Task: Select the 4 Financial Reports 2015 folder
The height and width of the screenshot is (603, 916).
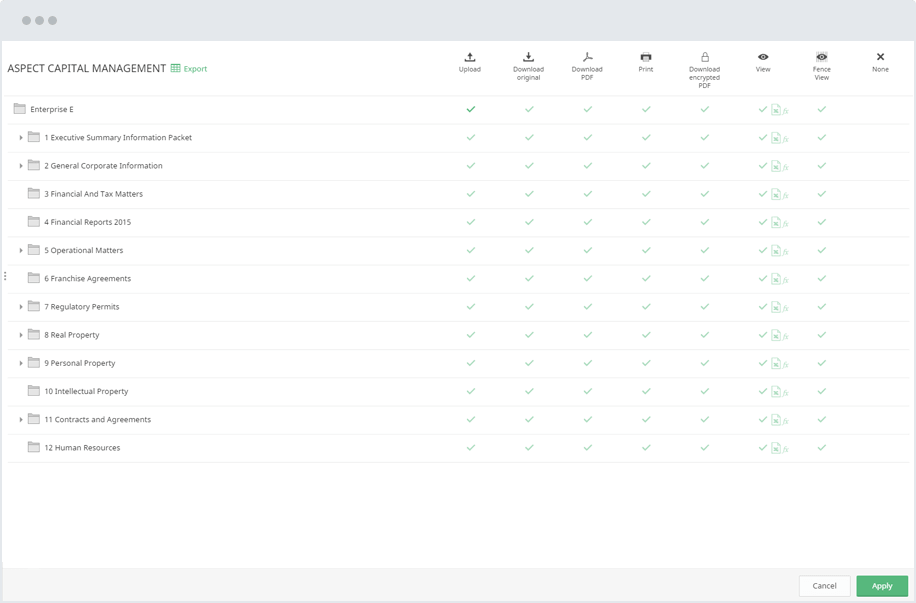Action: point(87,222)
